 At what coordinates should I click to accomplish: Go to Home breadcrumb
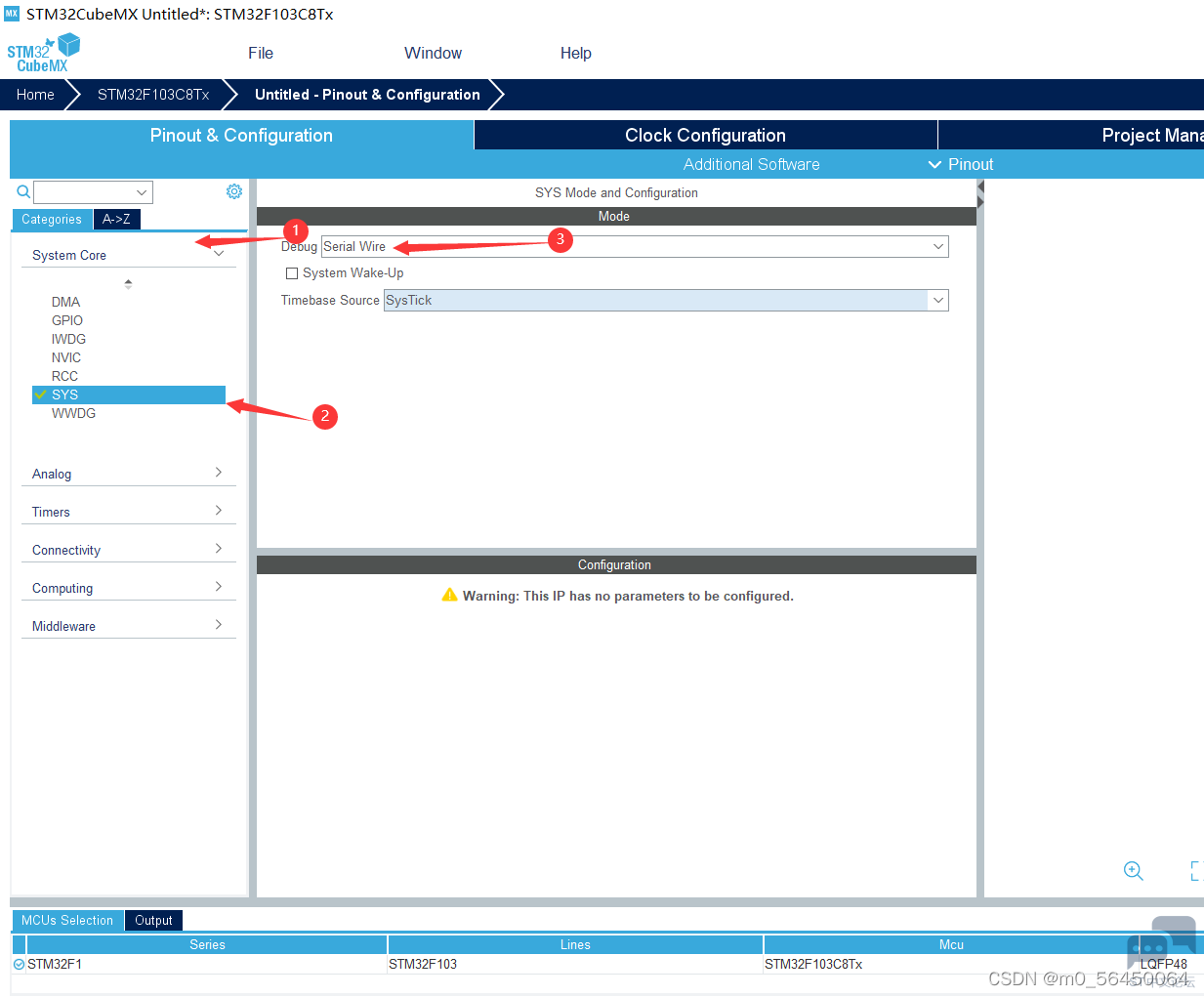point(35,95)
